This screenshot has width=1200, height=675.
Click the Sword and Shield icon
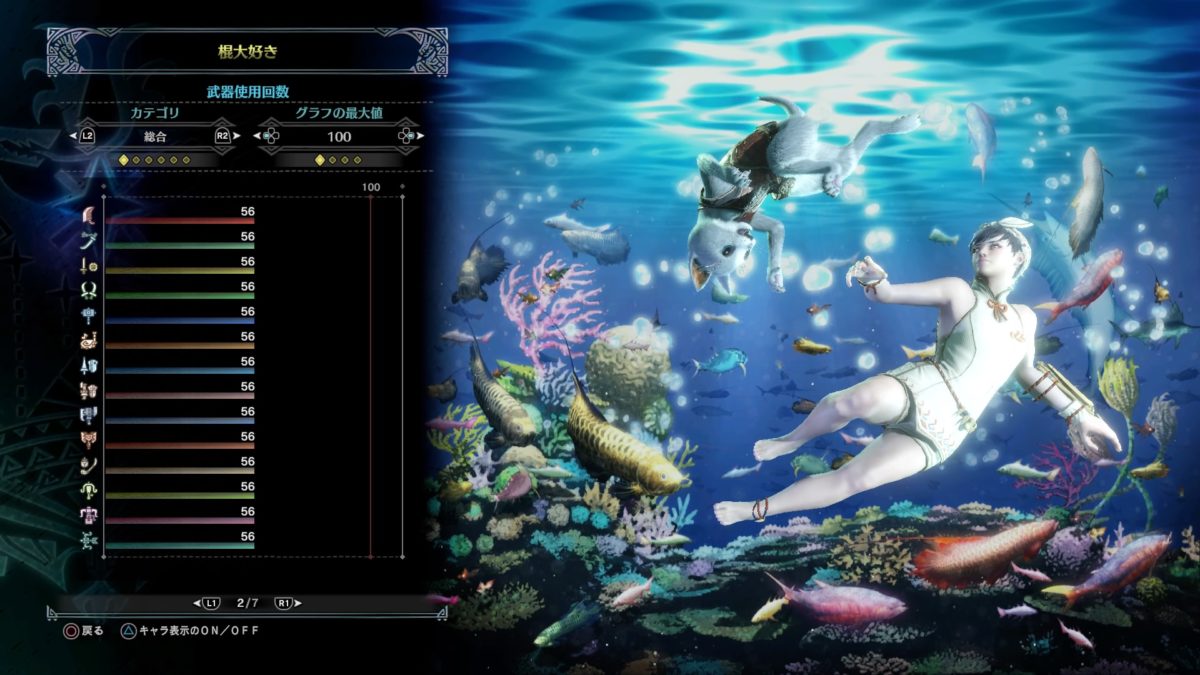(89, 264)
